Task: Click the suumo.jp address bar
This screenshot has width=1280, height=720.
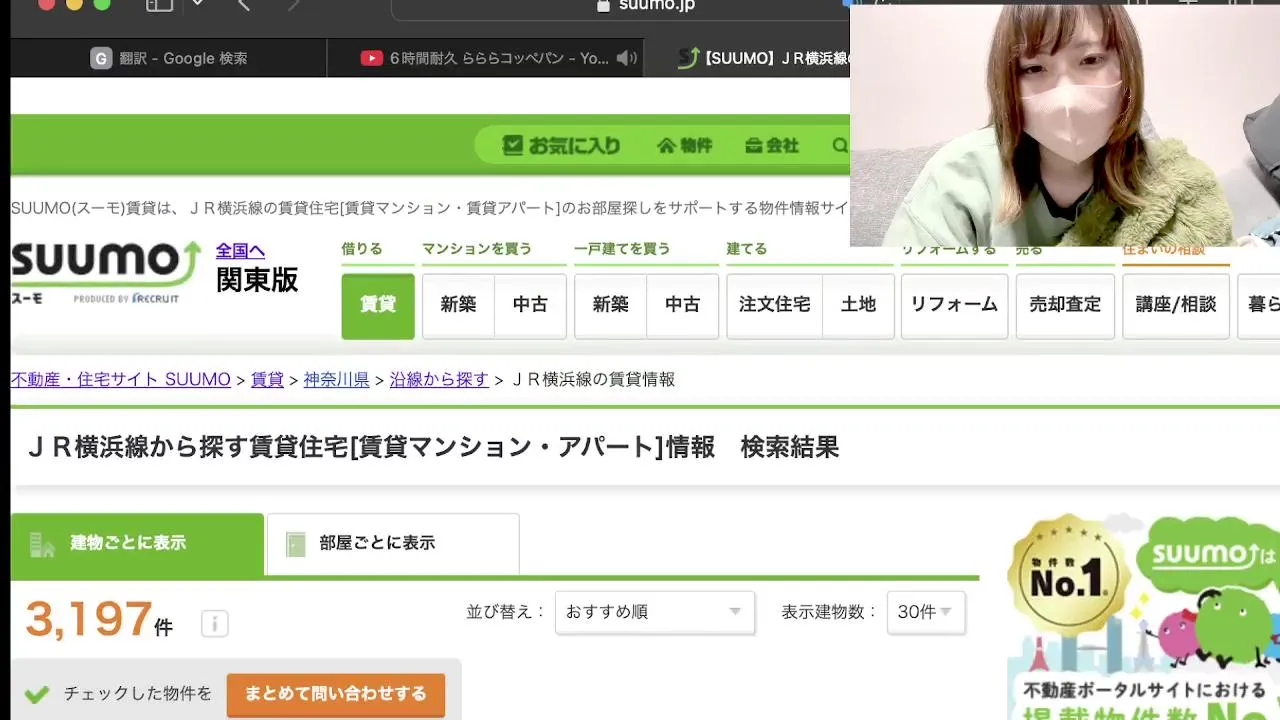Action: [620, 6]
